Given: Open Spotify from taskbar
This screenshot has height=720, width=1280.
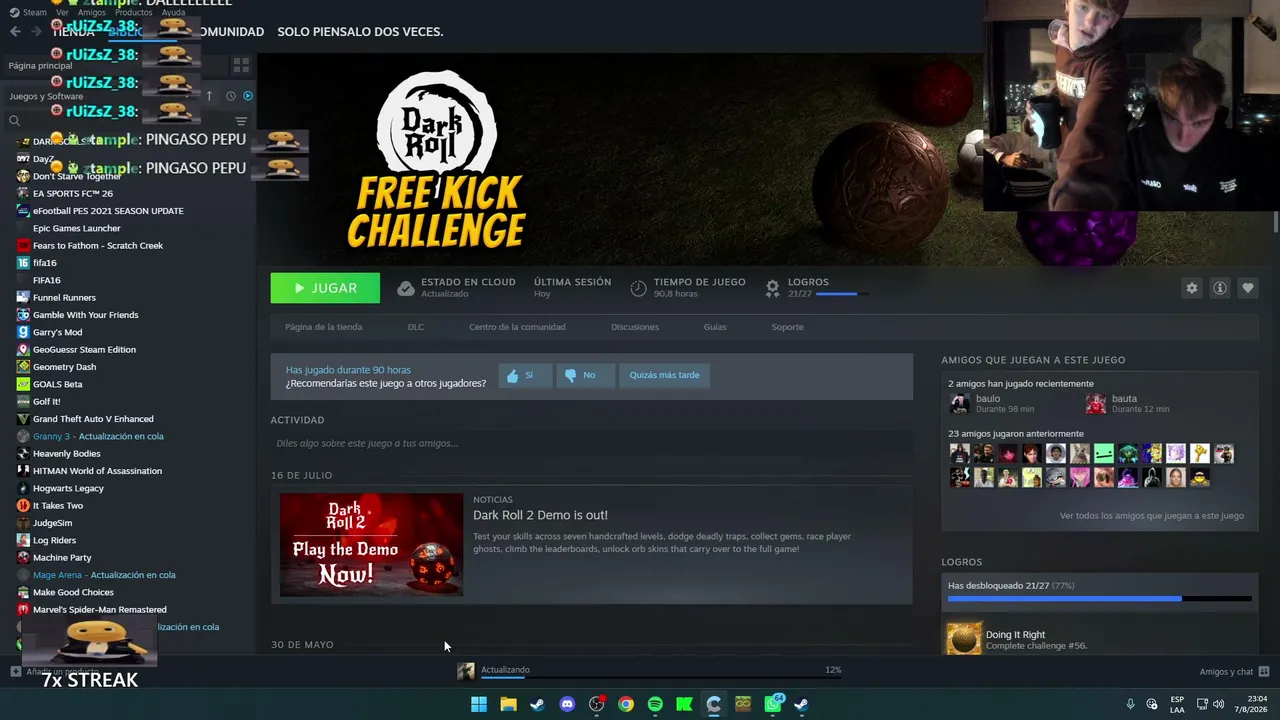Looking at the screenshot, I should pos(655,704).
